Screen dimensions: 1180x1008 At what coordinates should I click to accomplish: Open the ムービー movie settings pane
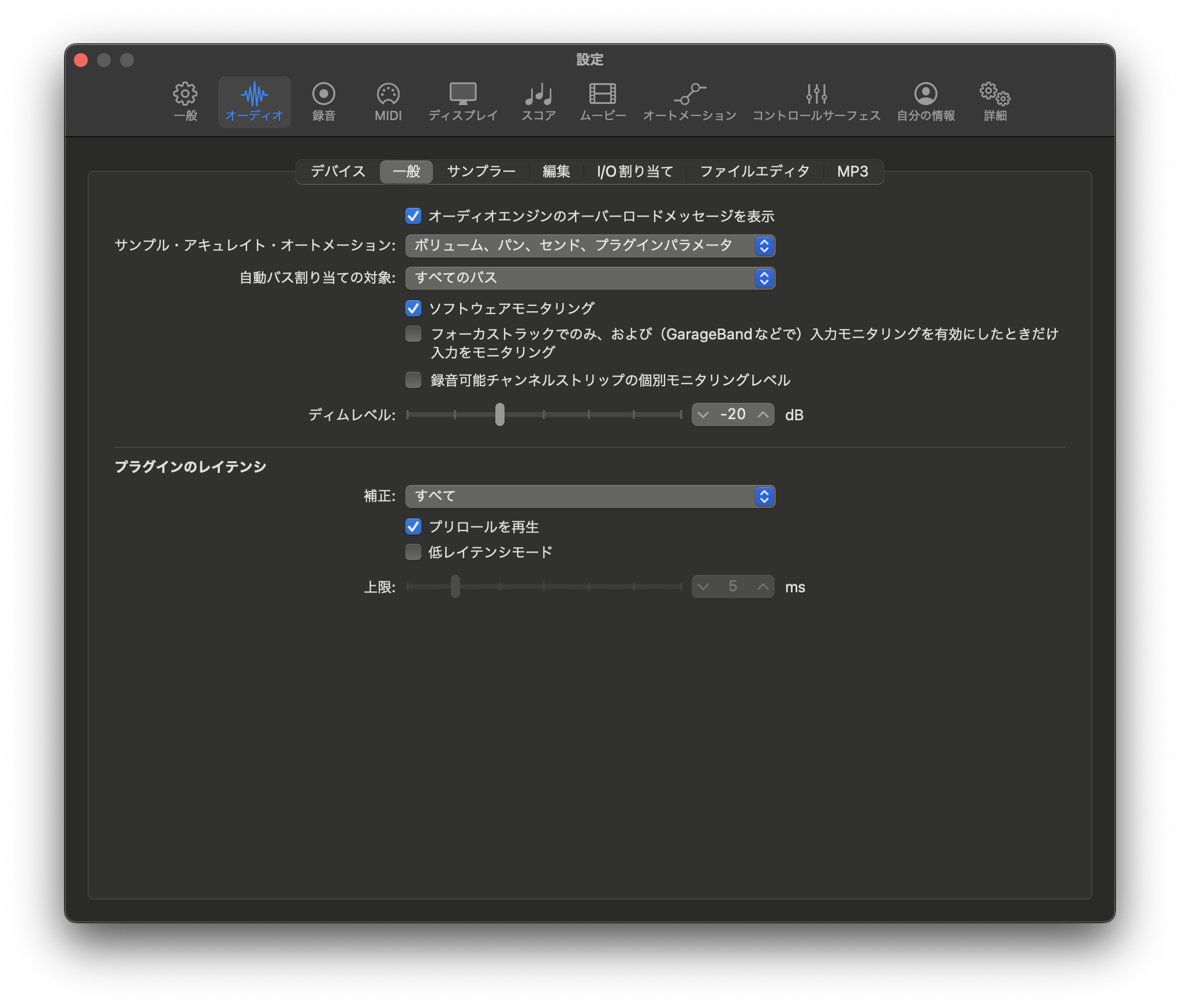pos(602,102)
